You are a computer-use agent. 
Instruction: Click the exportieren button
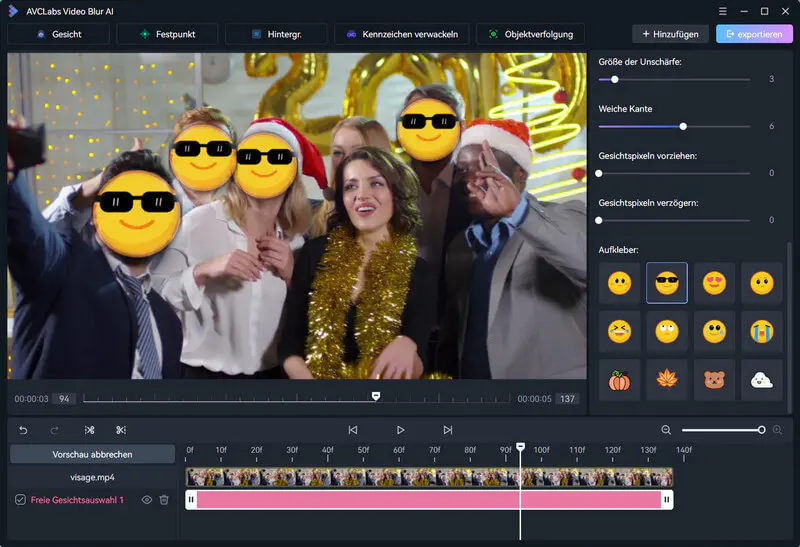pyautogui.click(x=754, y=34)
